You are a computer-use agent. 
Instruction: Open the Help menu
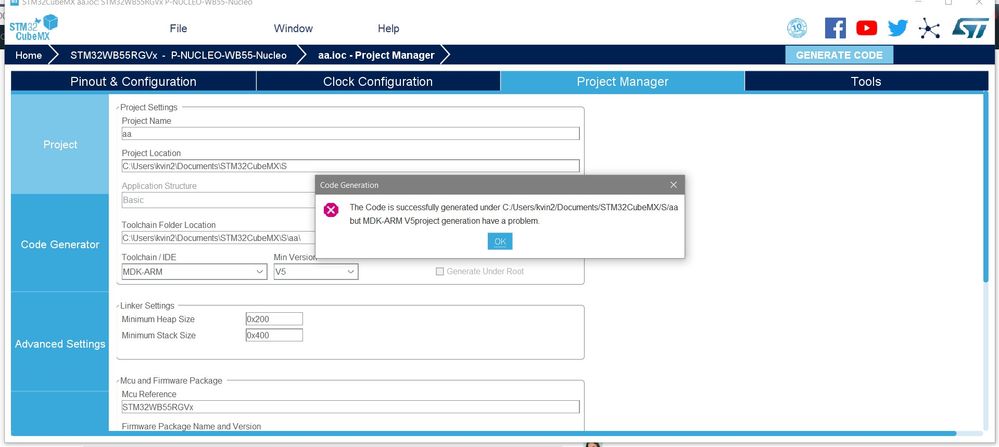(389, 29)
